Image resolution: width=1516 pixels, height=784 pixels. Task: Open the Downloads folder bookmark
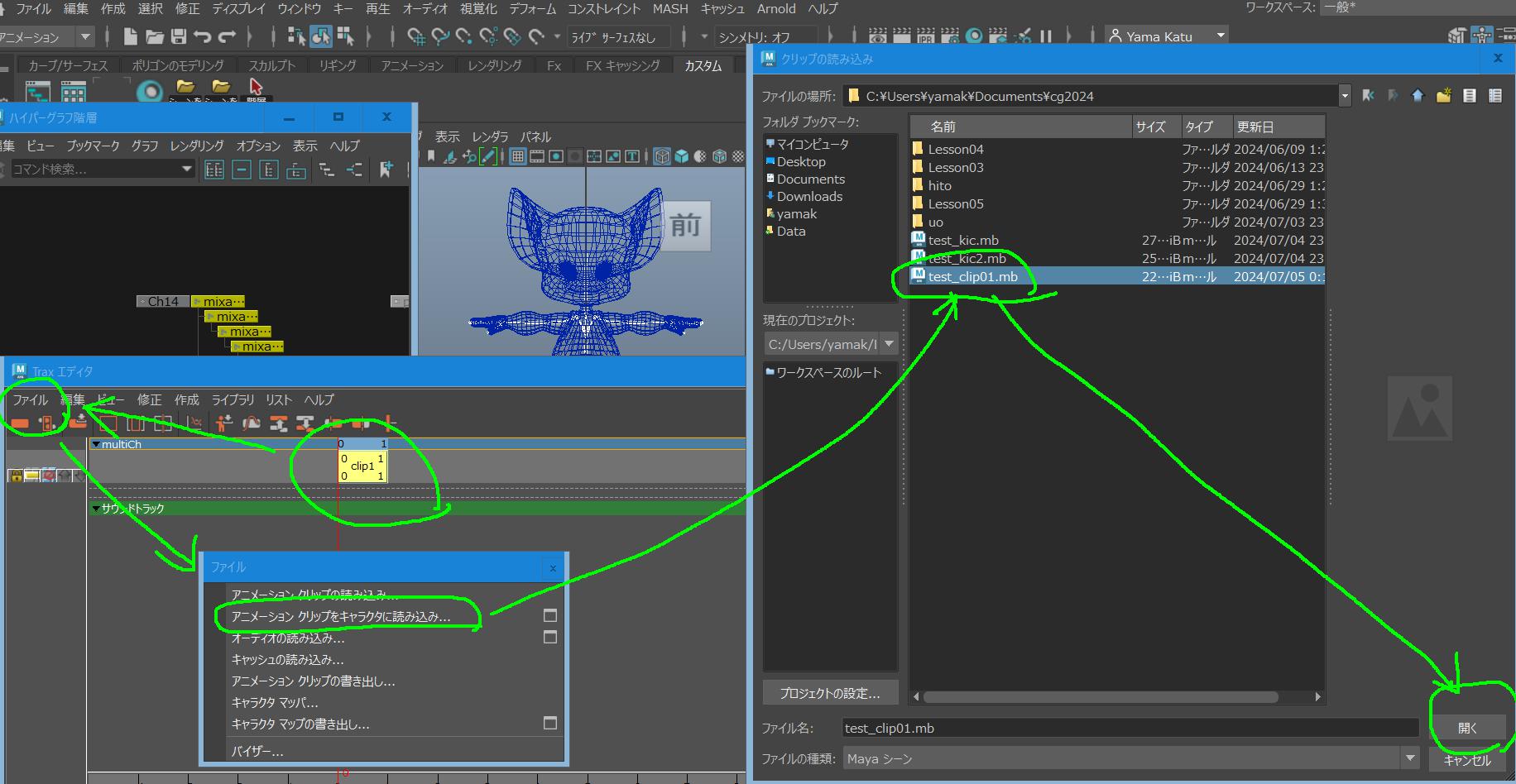coord(809,196)
